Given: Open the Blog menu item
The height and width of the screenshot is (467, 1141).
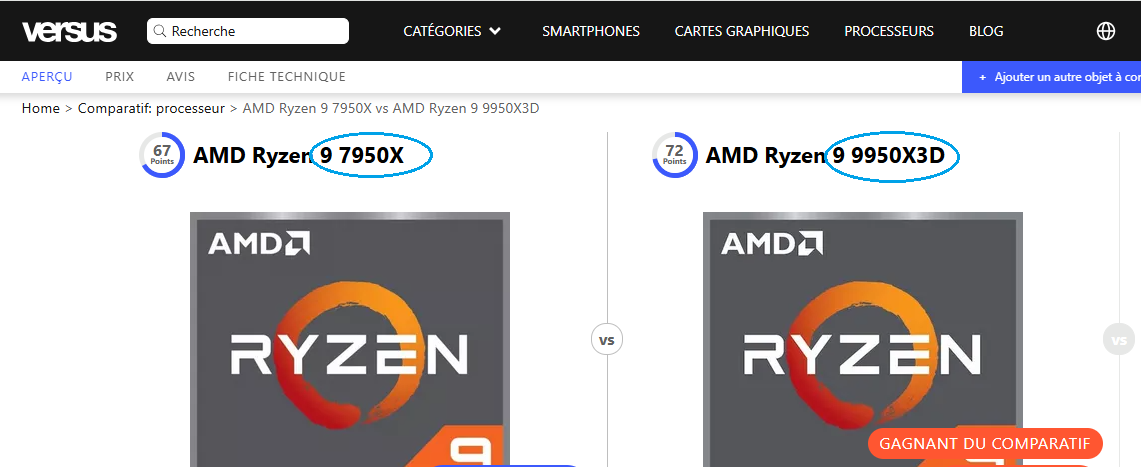Looking at the screenshot, I should 986,31.
